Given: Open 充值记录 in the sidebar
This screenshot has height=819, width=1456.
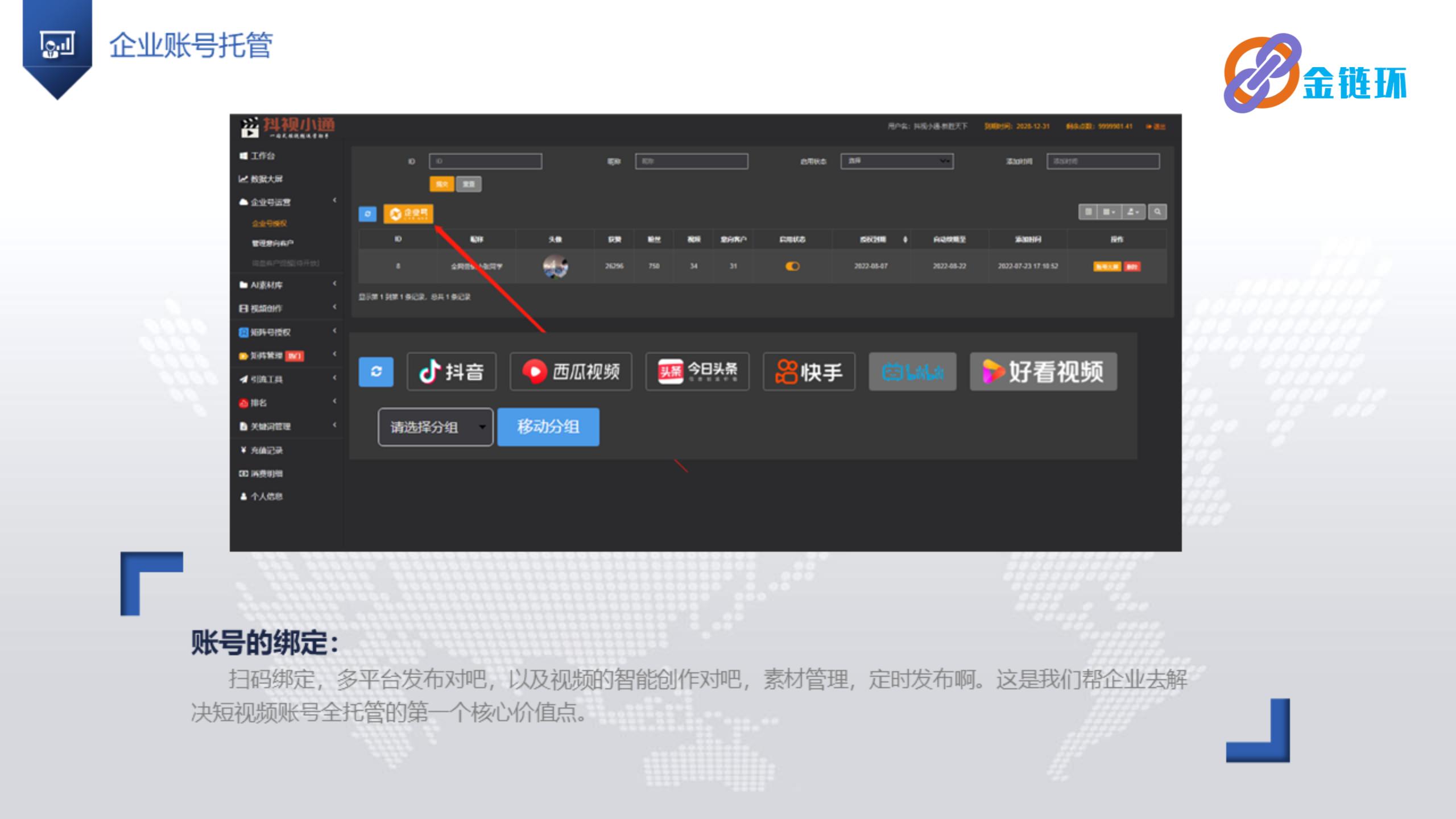Looking at the screenshot, I should 261,450.
